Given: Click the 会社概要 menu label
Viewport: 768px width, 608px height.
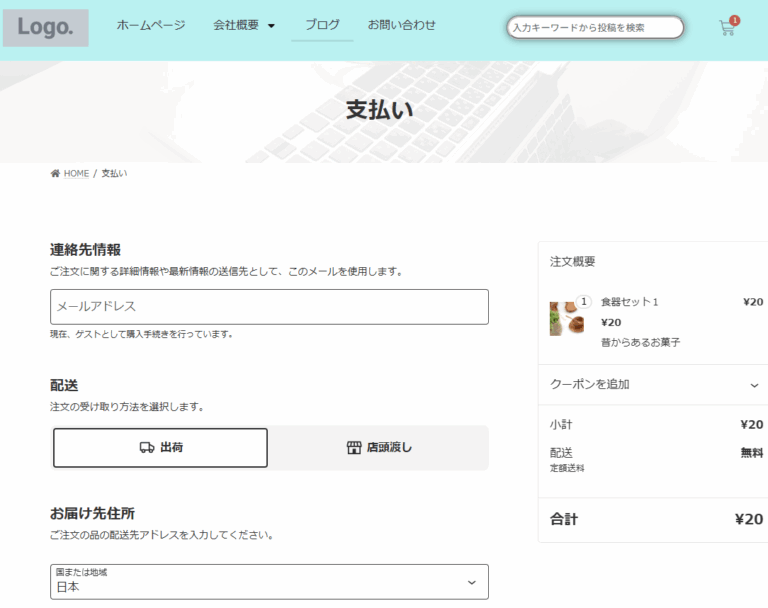Looking at the screenshot, I should pyautogui.click(x=236, y=25).
